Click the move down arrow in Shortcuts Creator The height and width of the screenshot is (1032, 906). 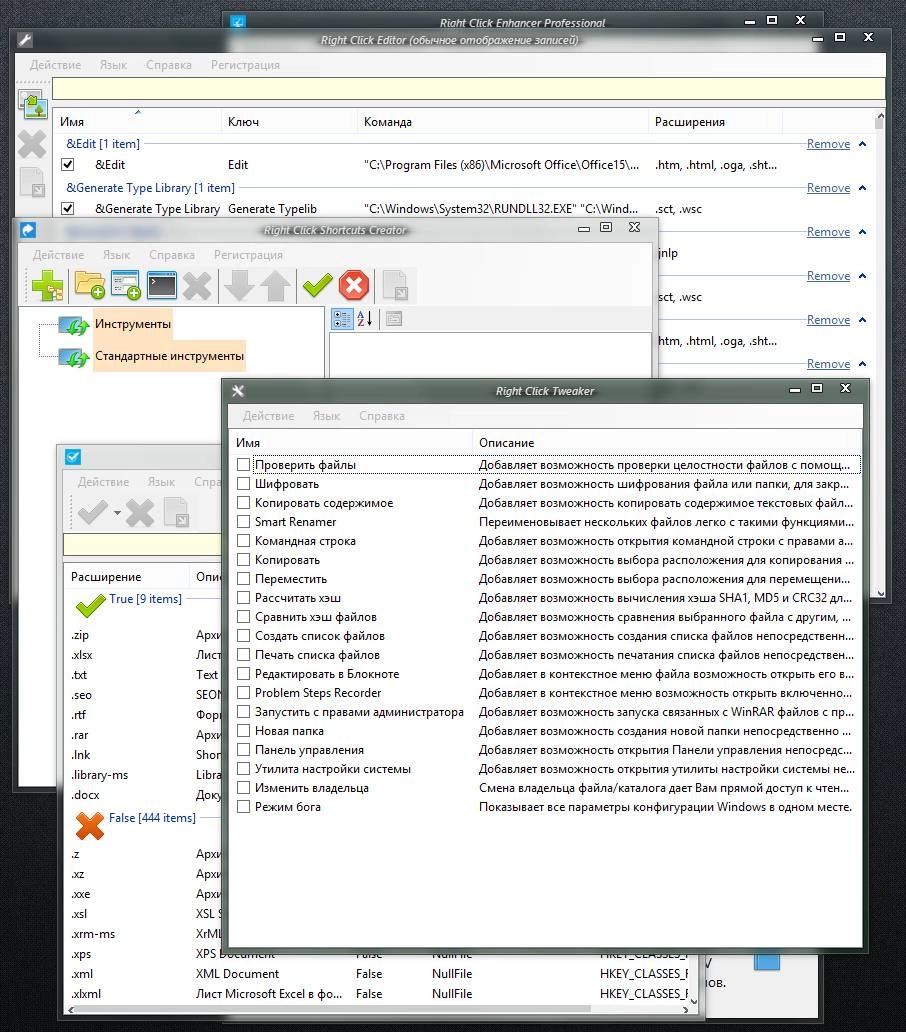(239, 286)
